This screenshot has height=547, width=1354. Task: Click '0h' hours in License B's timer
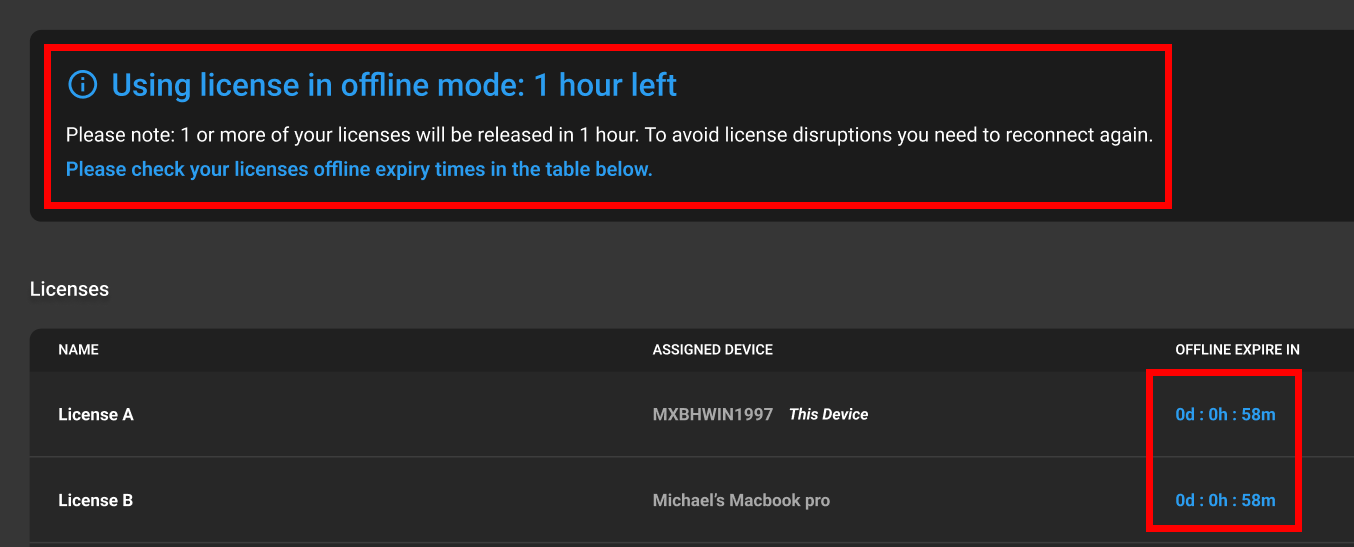[1220, 500]
